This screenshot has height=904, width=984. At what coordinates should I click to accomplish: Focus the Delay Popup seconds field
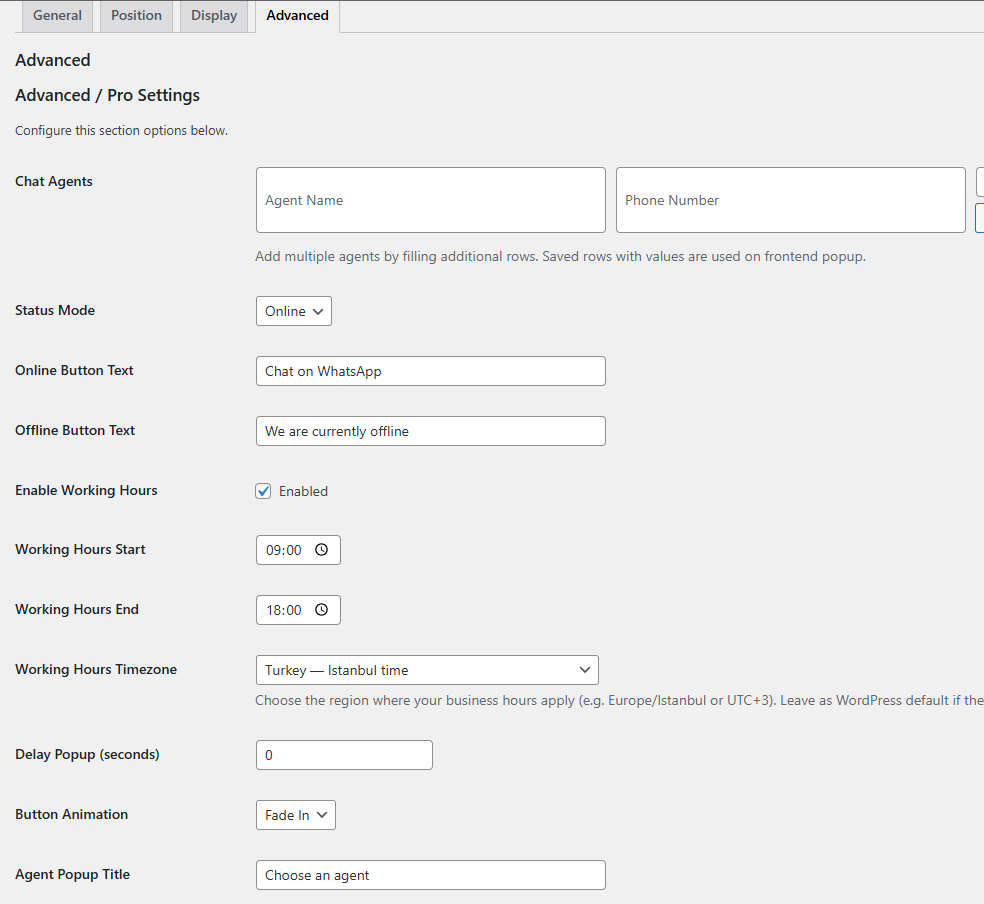coord(344,755)
